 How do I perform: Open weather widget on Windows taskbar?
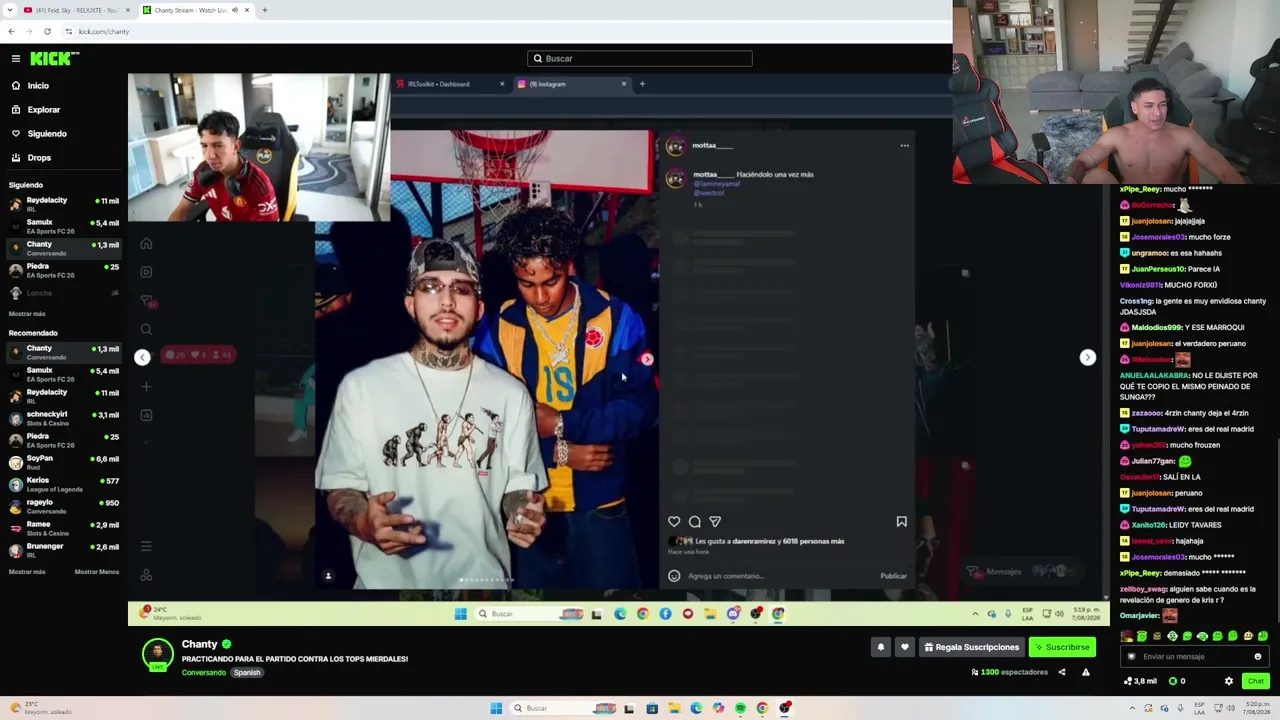coord(42,709)
